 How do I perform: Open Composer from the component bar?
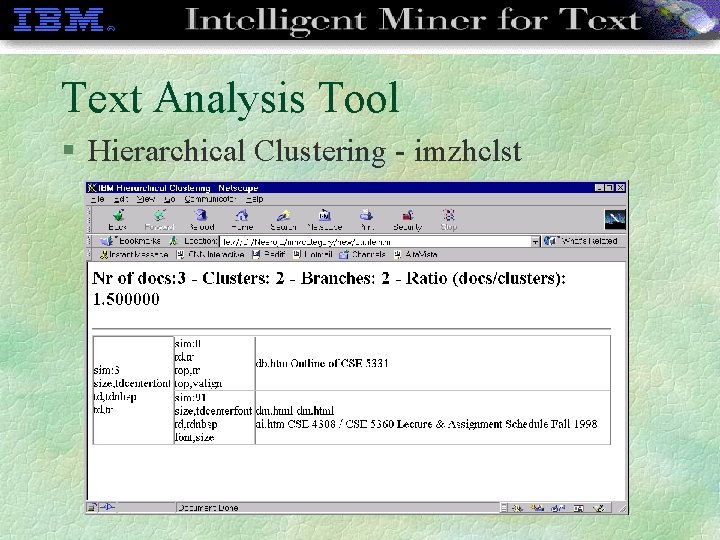[x=598, y=508]
